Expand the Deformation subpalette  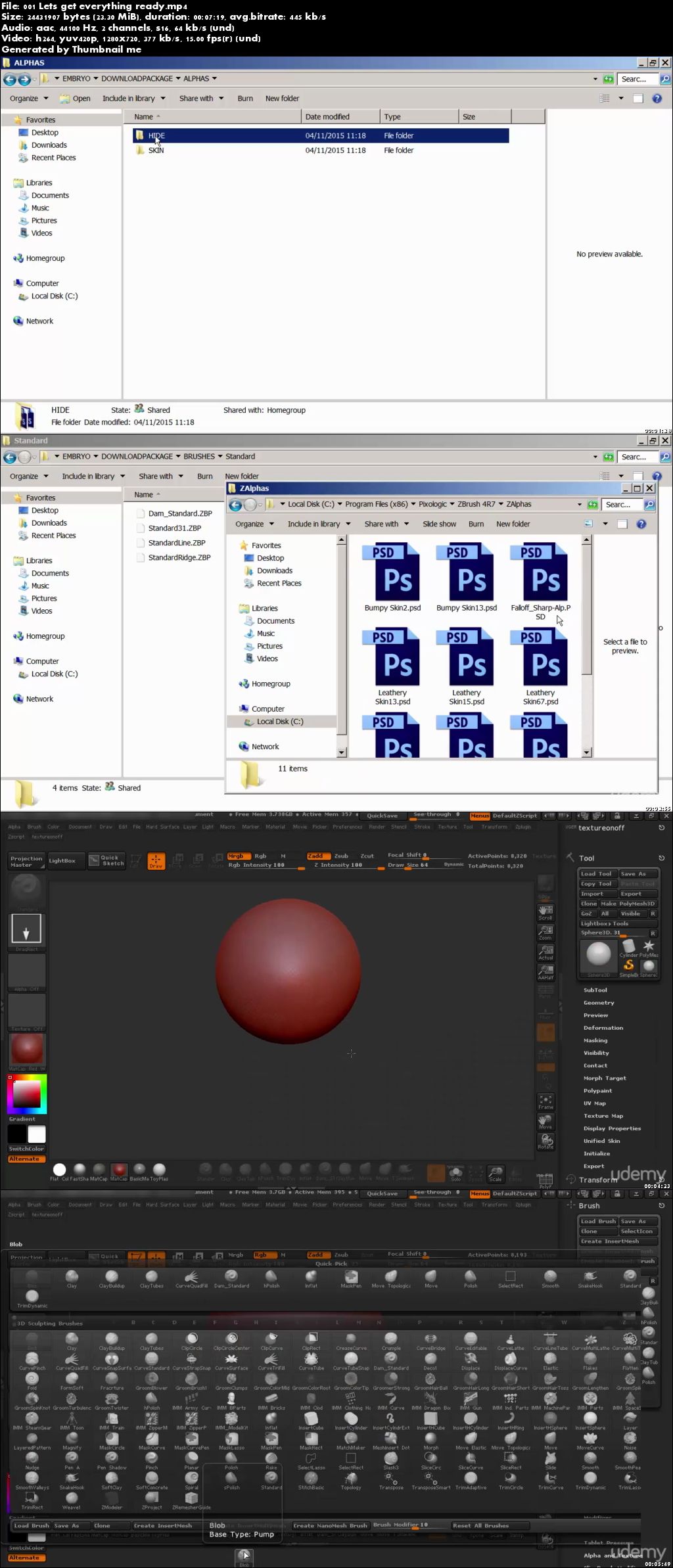603,1028
